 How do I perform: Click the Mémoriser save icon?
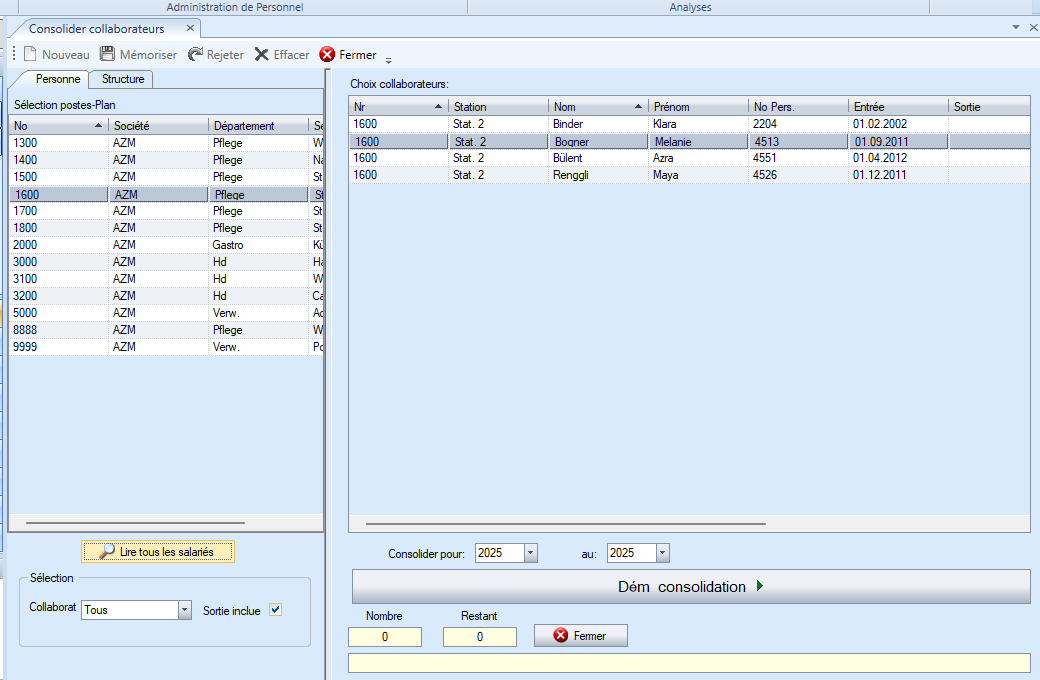coord(108,55)
